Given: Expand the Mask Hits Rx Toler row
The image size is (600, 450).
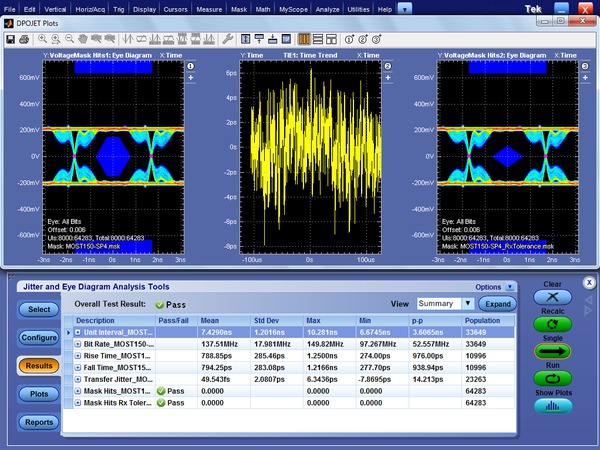Looking at the screenshot, I should tap(78, 403).
